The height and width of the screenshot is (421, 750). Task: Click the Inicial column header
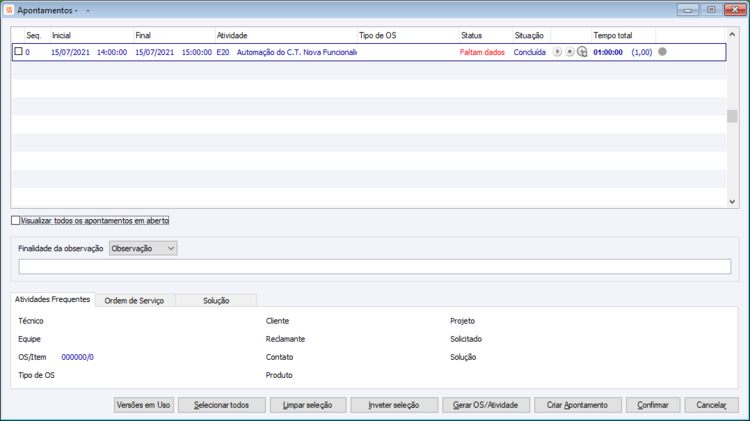(x=92, y=35)
